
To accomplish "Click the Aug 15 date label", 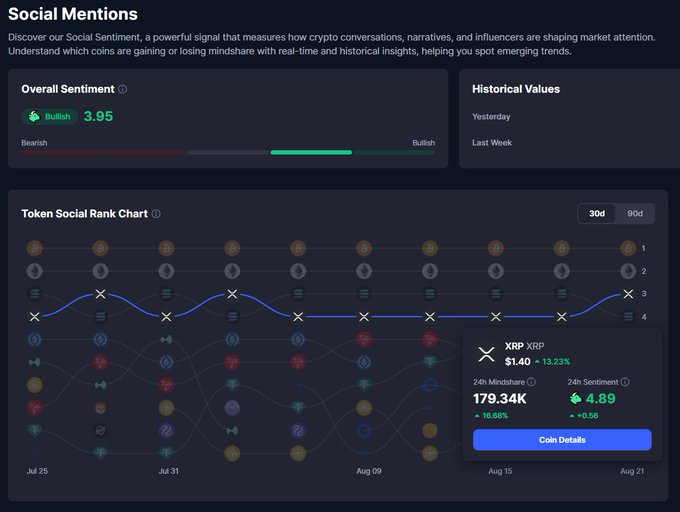I will (x=500, y=471).
